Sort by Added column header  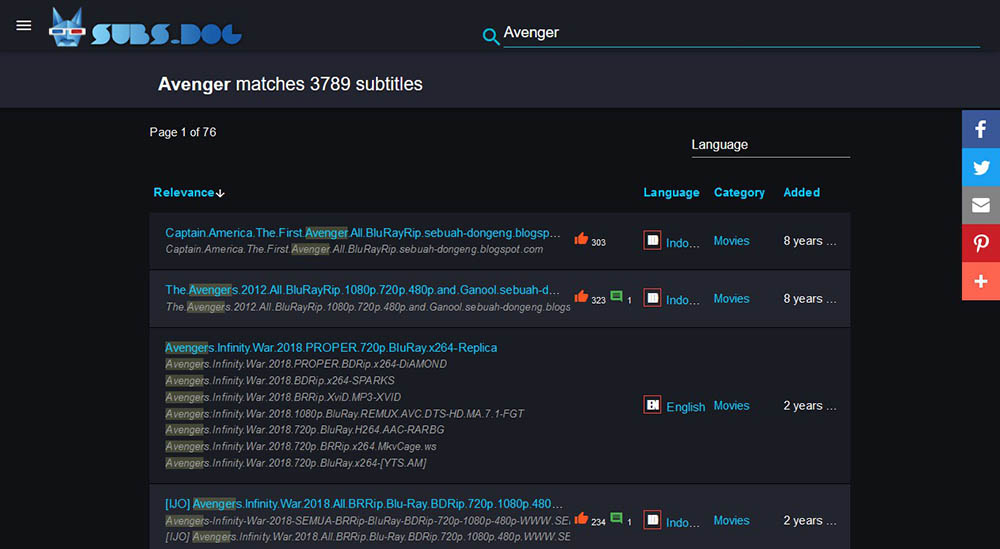click(801, 192)
